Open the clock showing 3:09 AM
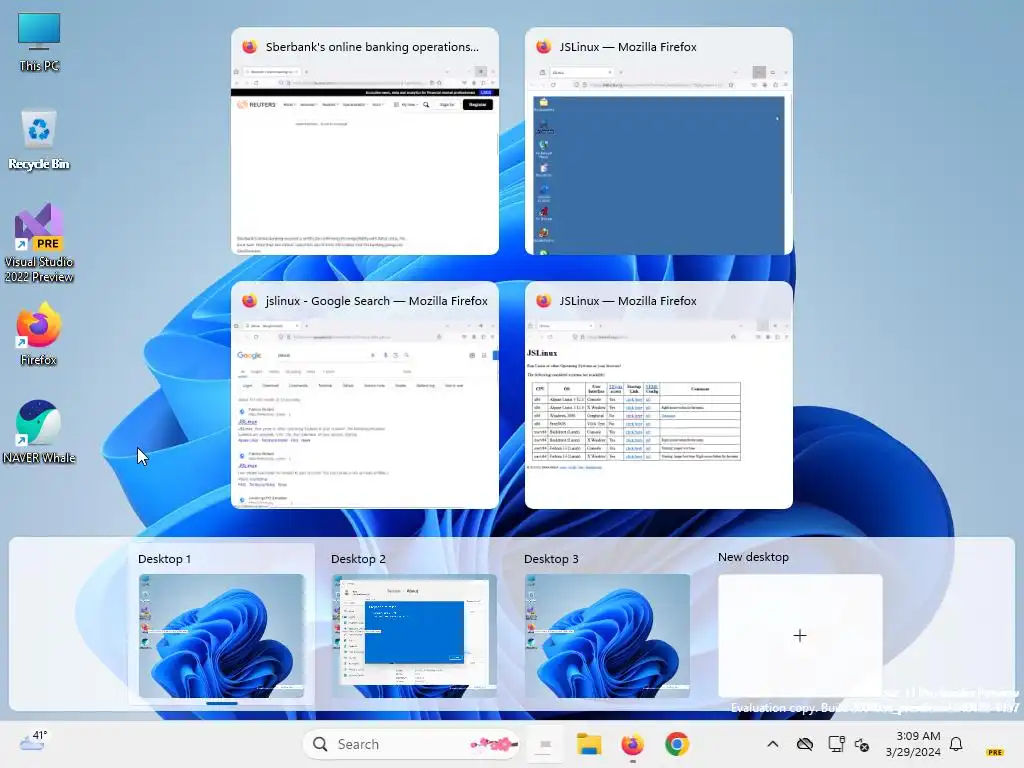This screenshot has width=1024, height=768. pos(913,744)
